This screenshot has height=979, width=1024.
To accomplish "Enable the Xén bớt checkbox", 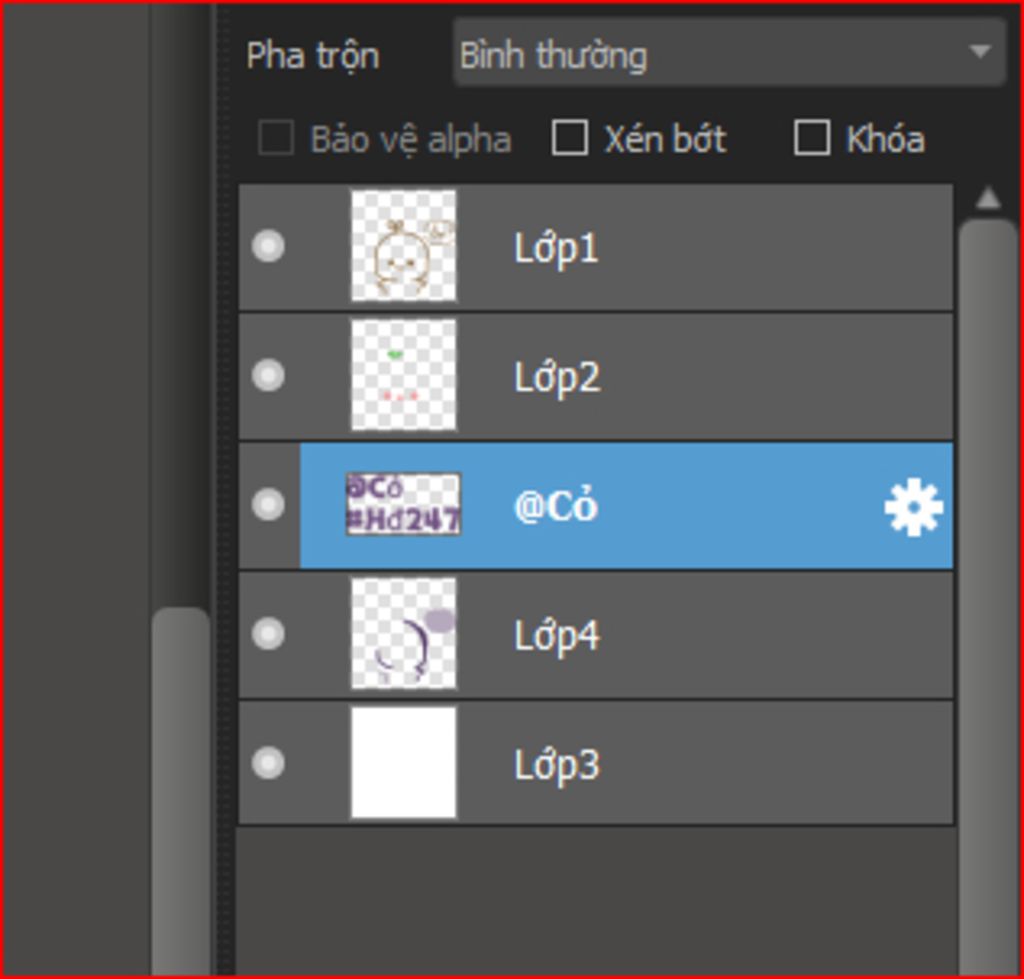I will (x=570, y=138).
